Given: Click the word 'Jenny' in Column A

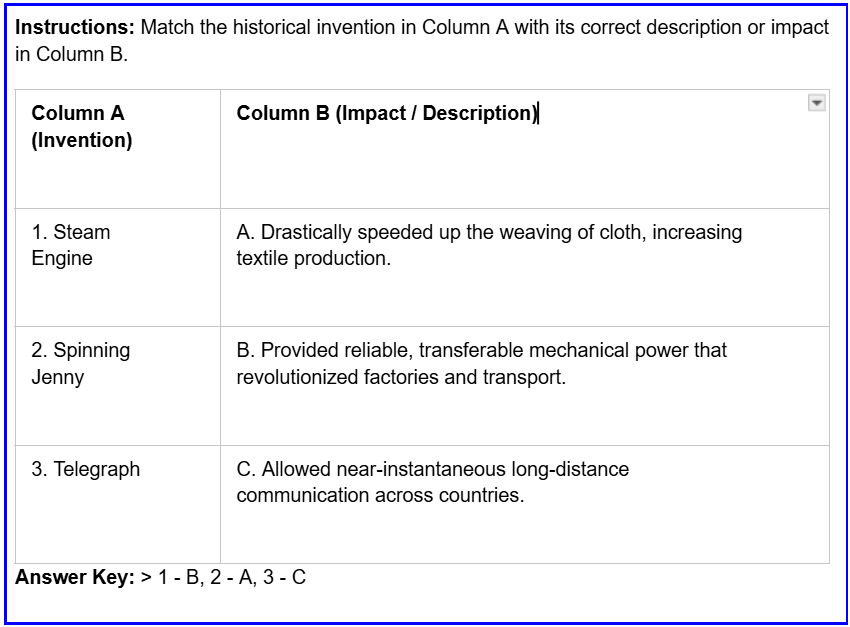Looking at the screenshot, I should 57,377.
